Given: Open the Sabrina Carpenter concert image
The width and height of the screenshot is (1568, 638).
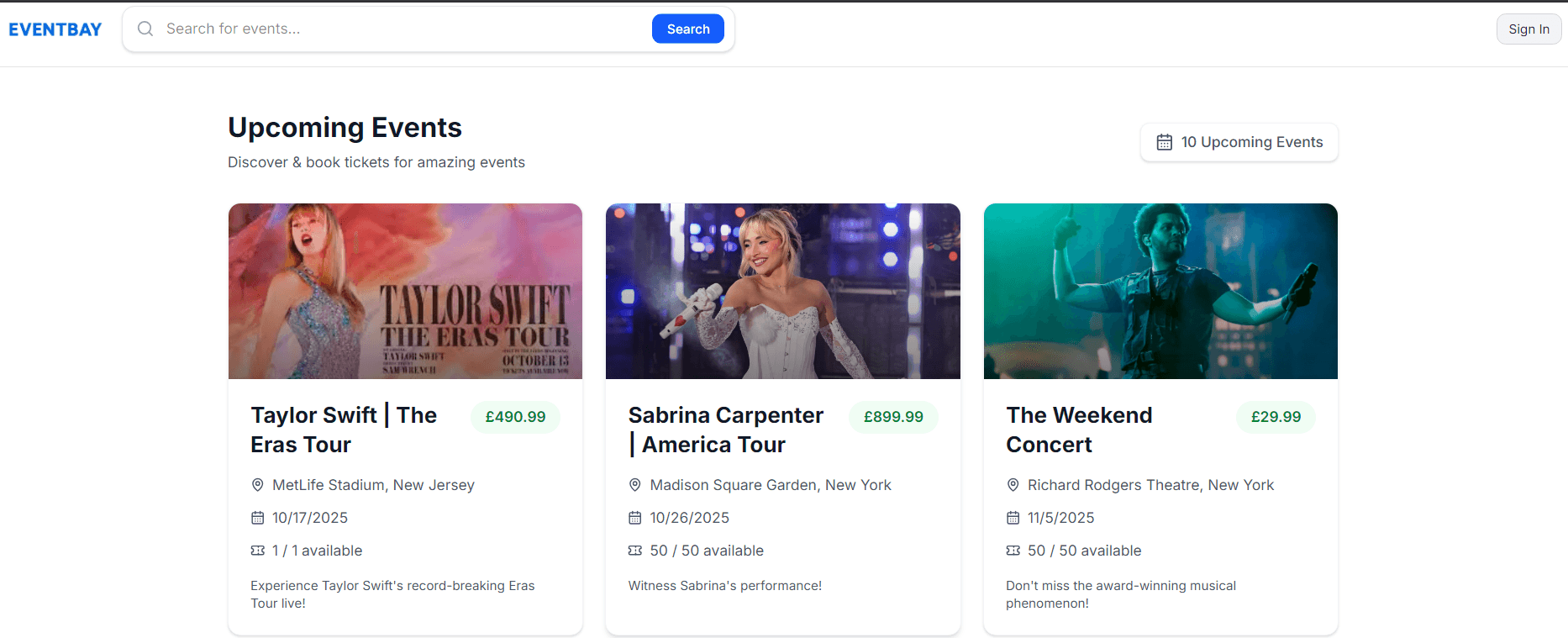Looking at the screenshot, I should pyautogui.click(x=782, y=291).
